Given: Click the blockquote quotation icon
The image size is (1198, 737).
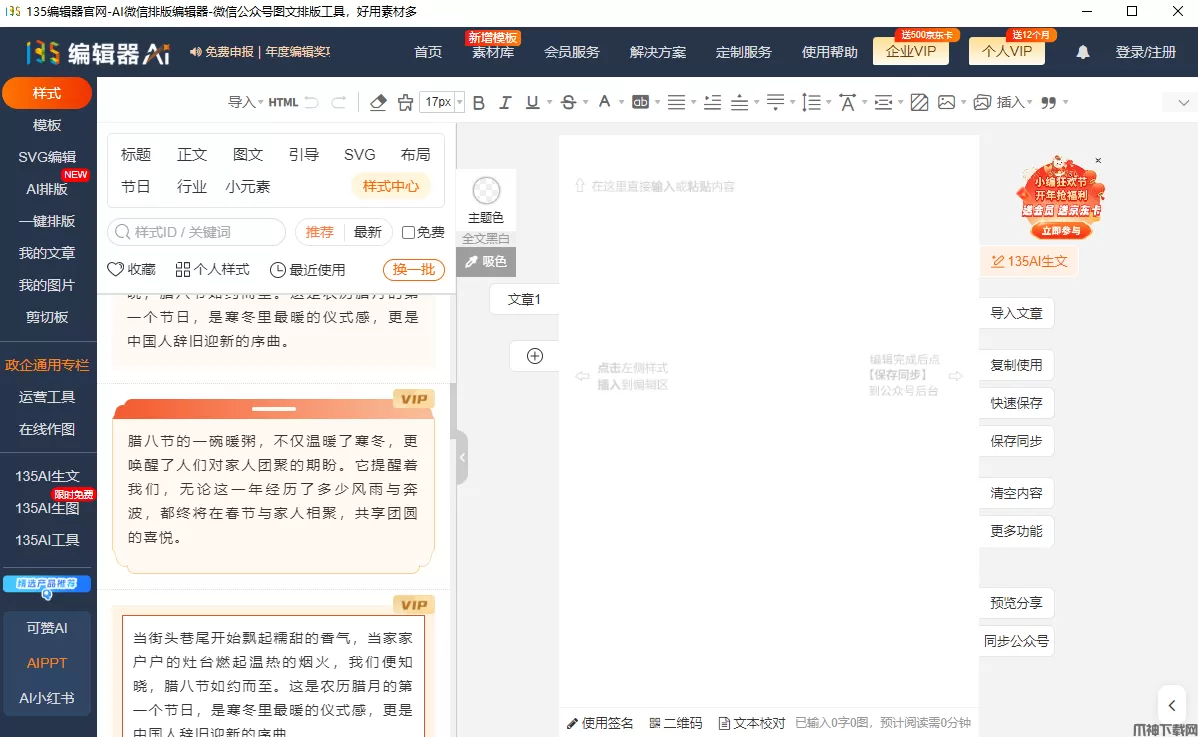Looking at the screenshot, I should (1048, 102).
